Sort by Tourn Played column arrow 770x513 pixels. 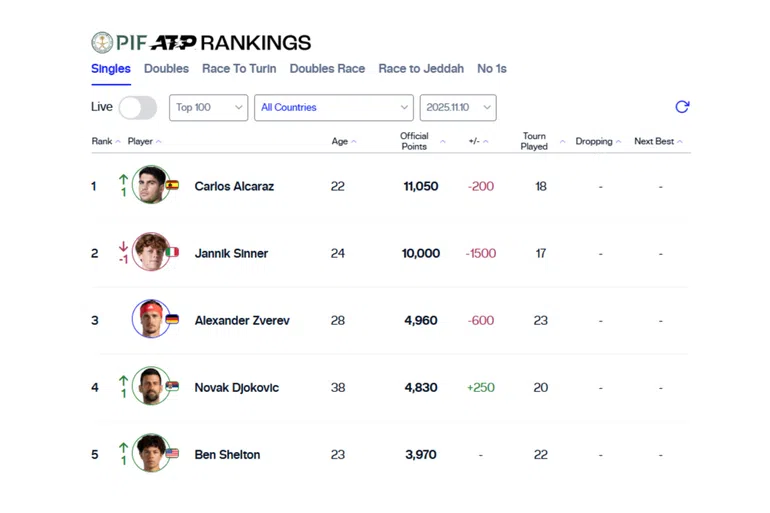[x=562, y=142]
